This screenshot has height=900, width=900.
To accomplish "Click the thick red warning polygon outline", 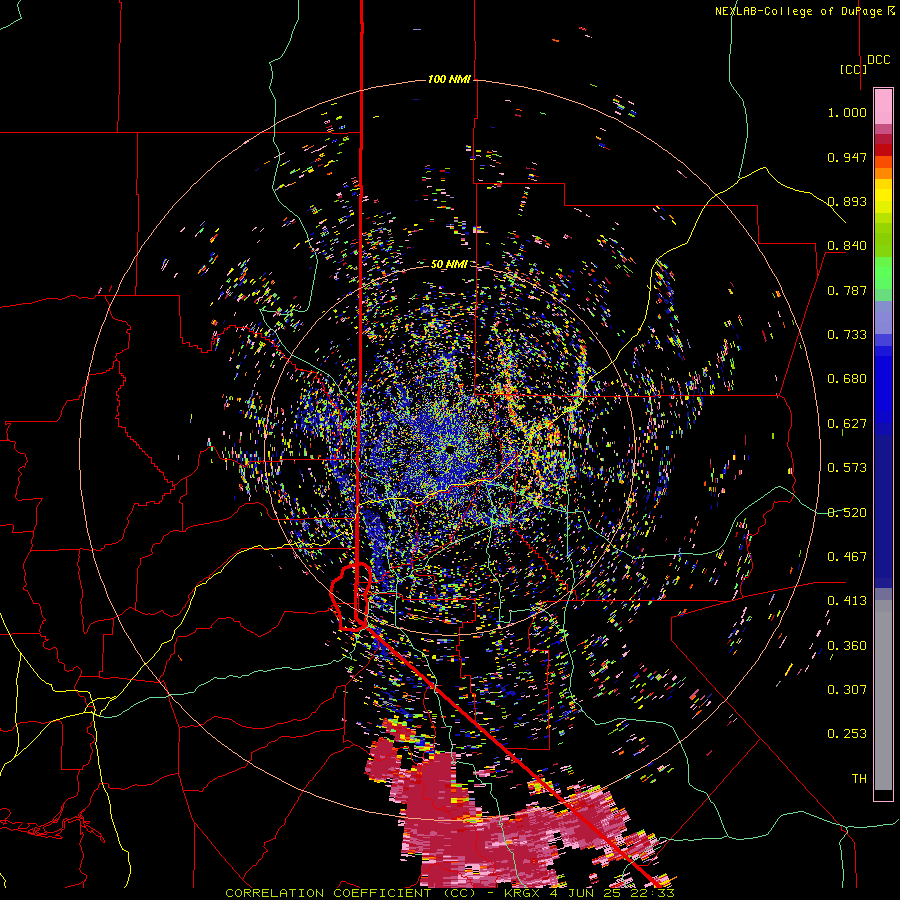I will point(351,598).
